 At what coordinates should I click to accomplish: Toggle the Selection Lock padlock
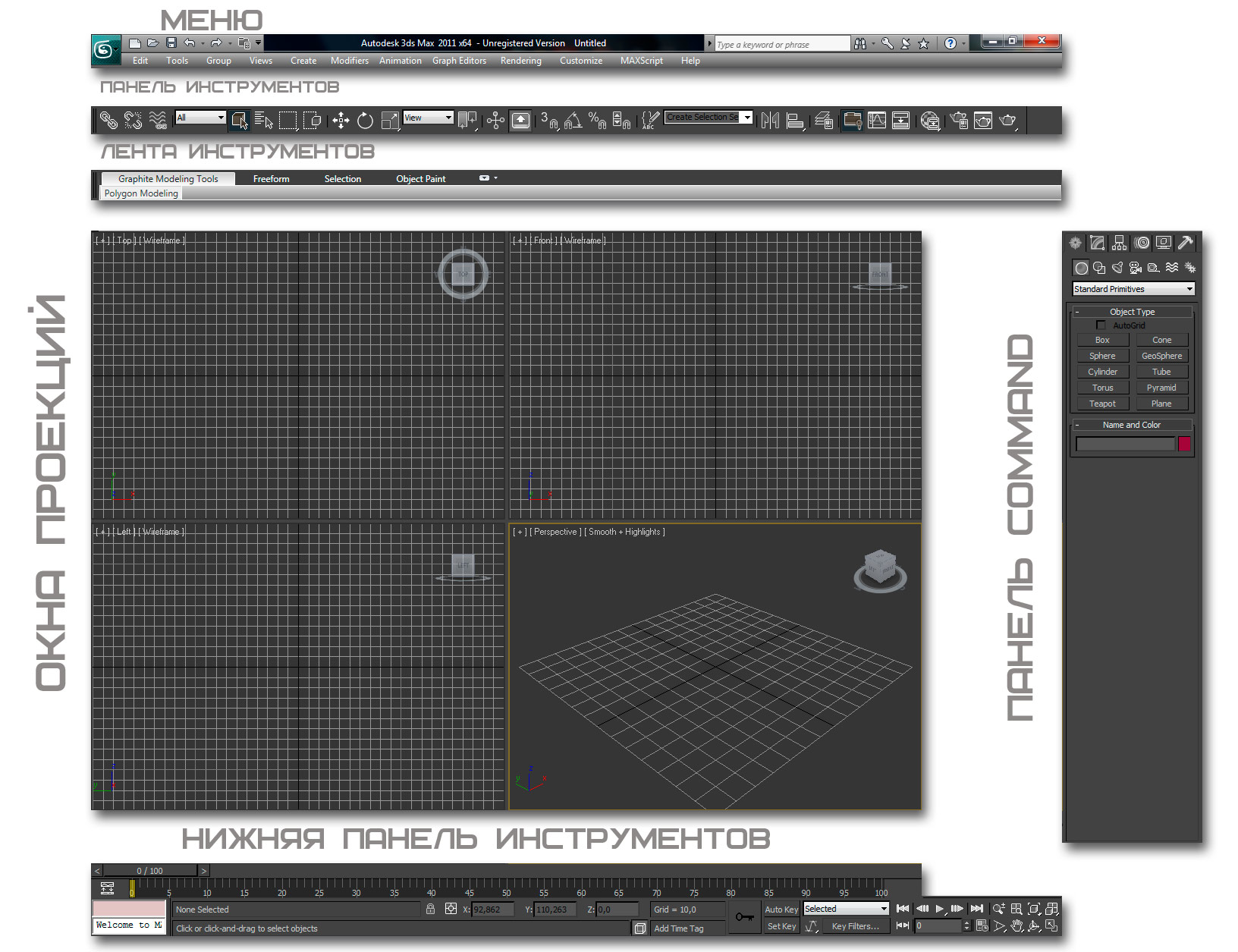click(x=430, y=909)
